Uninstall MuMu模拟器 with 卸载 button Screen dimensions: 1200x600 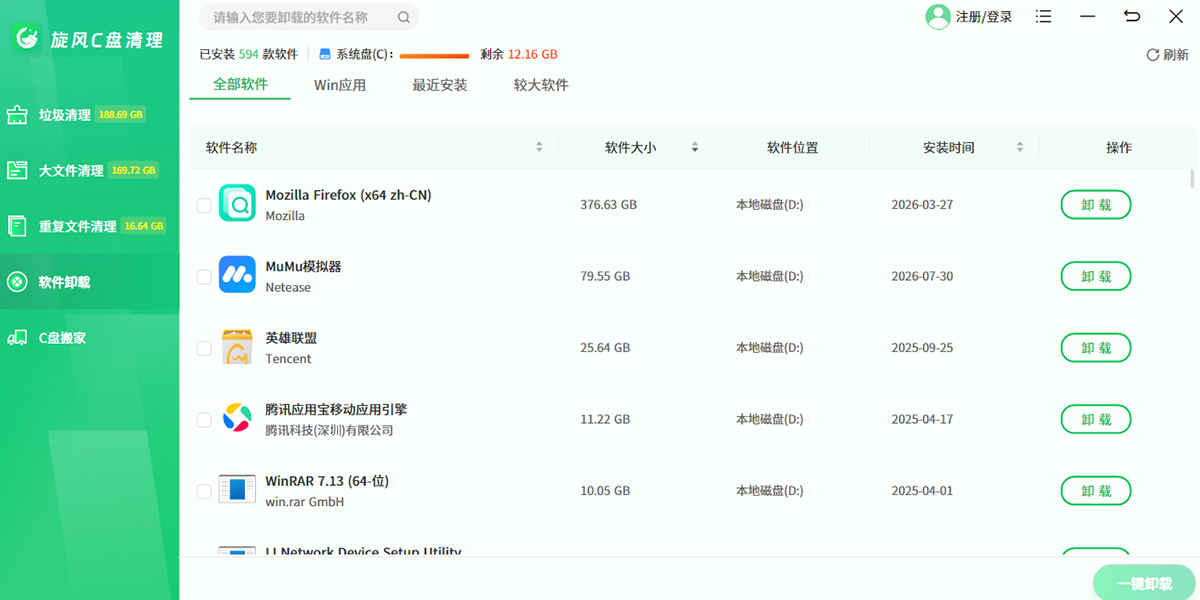coord(1096,276)
